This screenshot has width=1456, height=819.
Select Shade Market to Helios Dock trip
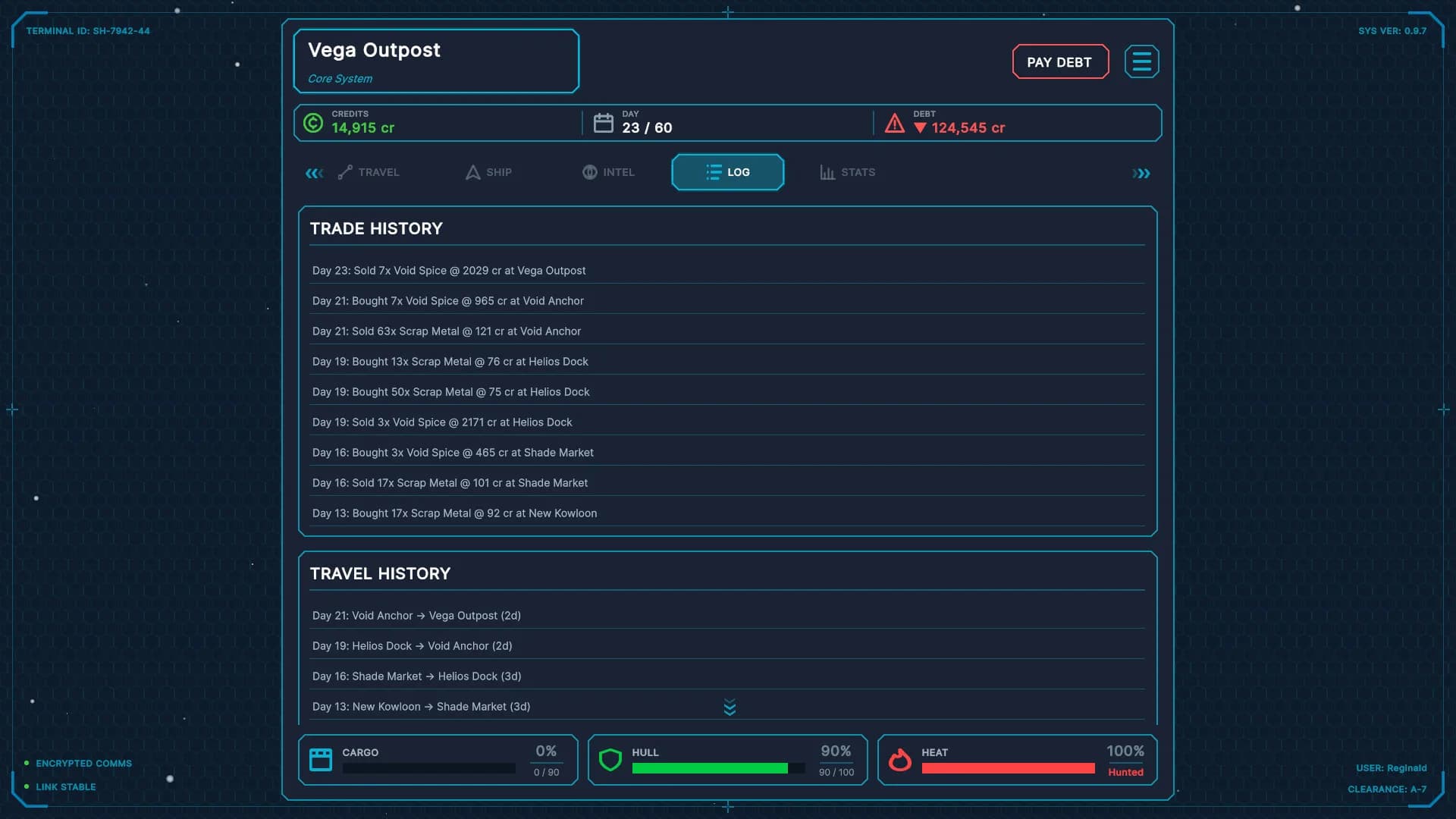pos(727,676)
